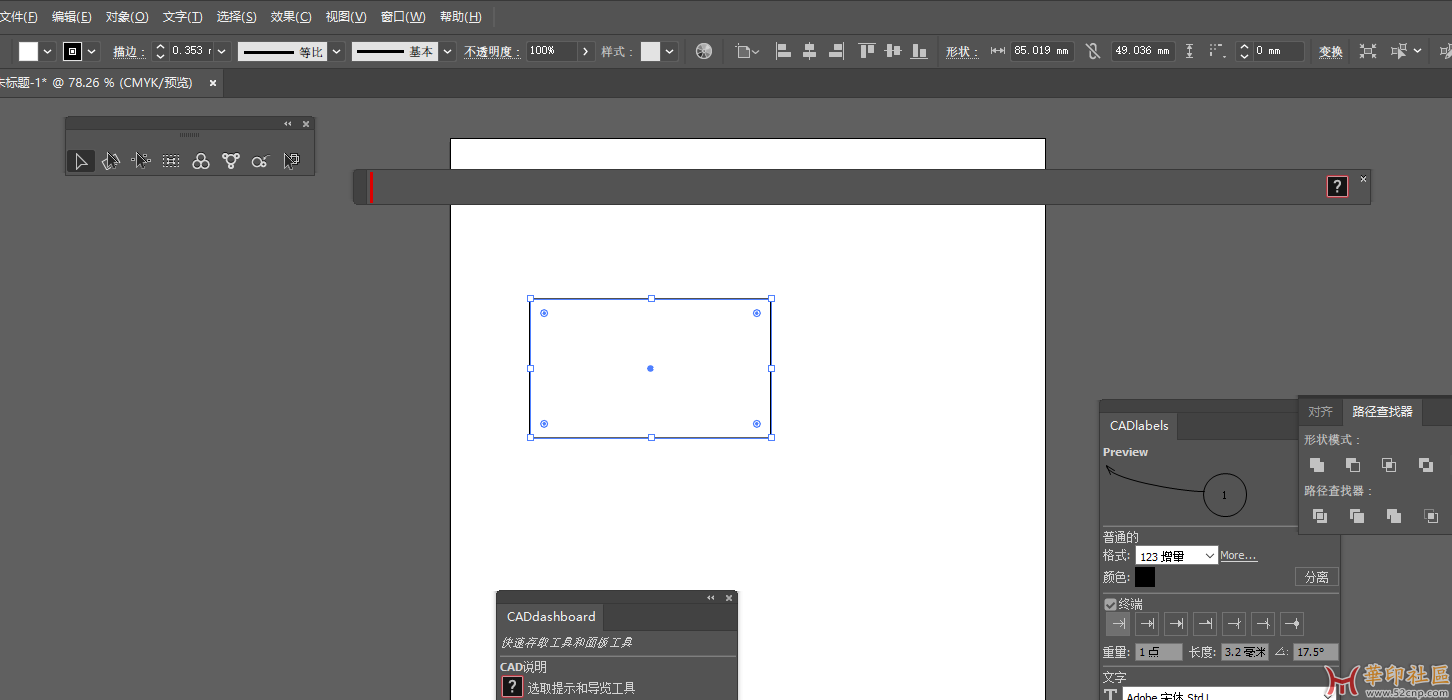This screenshot has width=1452, height=700.
Task: Click the Exclude shape mode icon
Action: tap(1425, 465)
